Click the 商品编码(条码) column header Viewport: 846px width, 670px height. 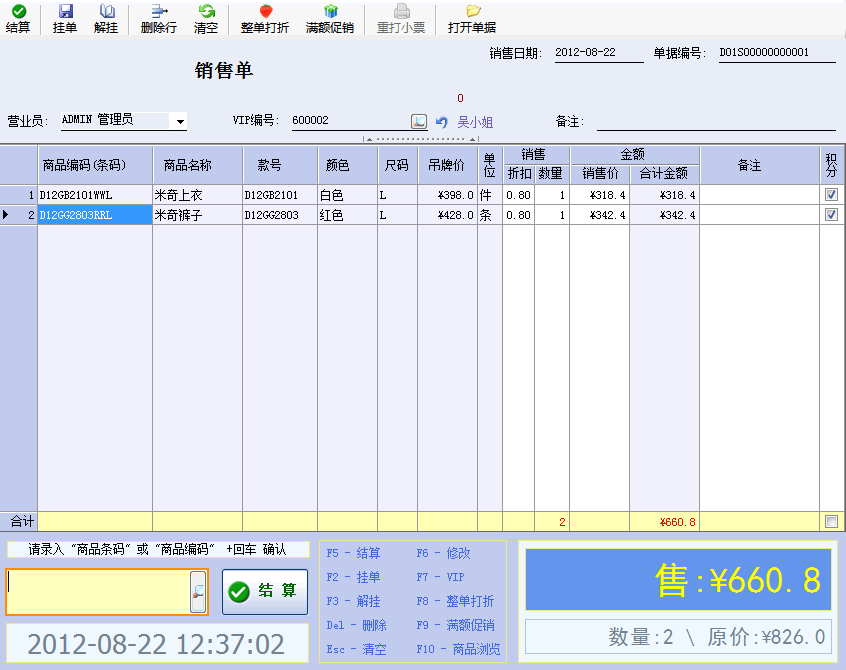pyautogui.click(x=95, y=165)
